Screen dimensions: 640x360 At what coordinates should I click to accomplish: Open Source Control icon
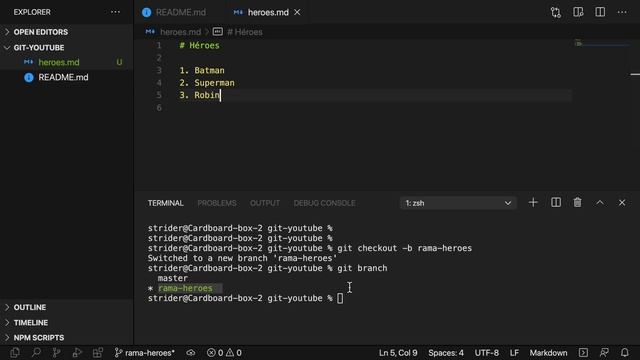point(56,353)
